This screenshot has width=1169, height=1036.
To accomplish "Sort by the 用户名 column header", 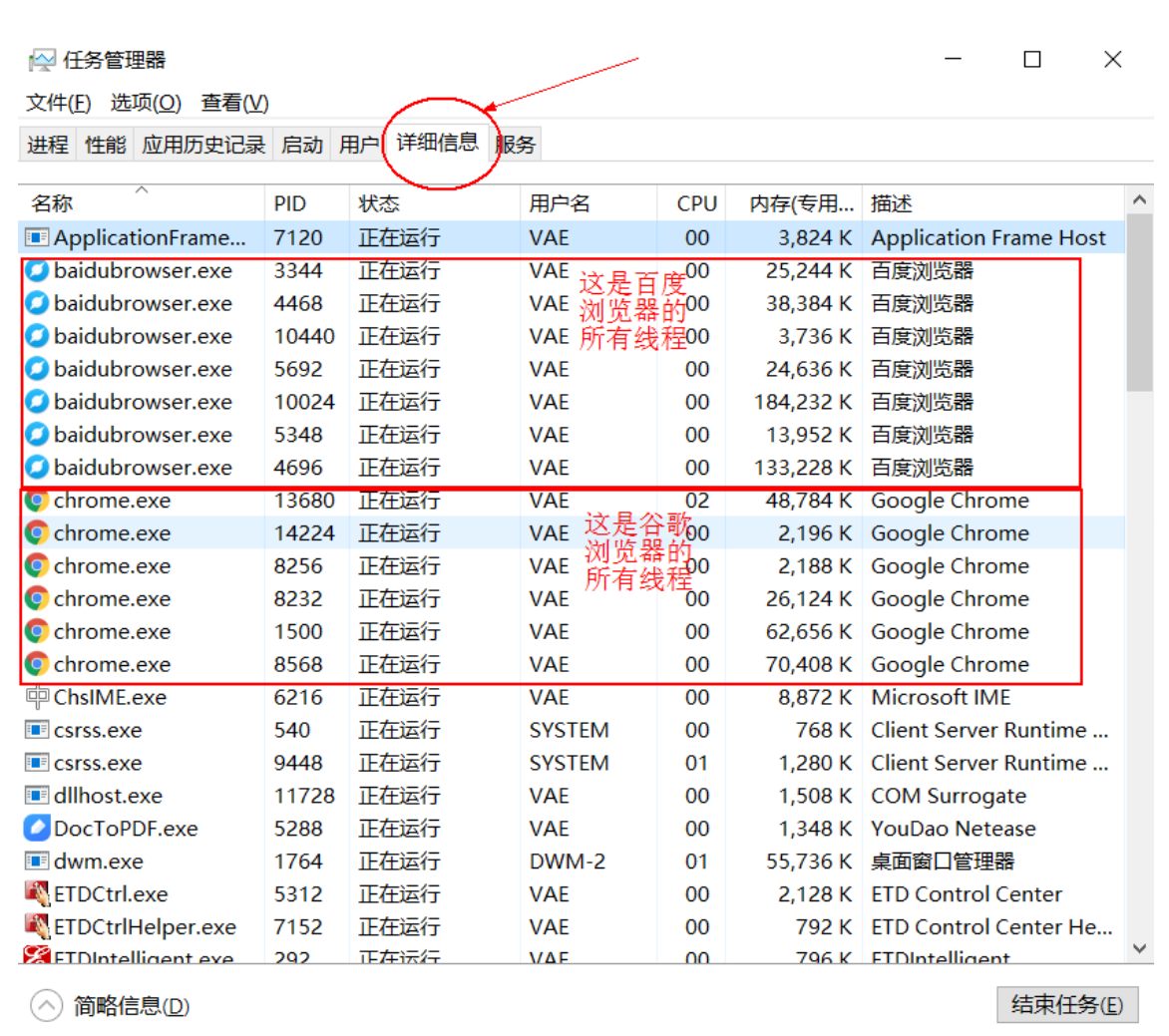I will point(588,202).
